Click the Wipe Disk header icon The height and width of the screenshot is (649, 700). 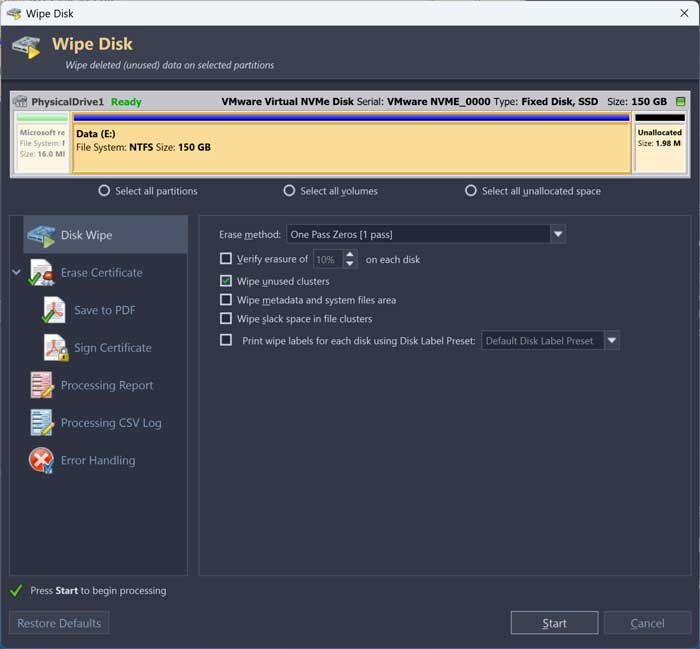coord(26,48)
